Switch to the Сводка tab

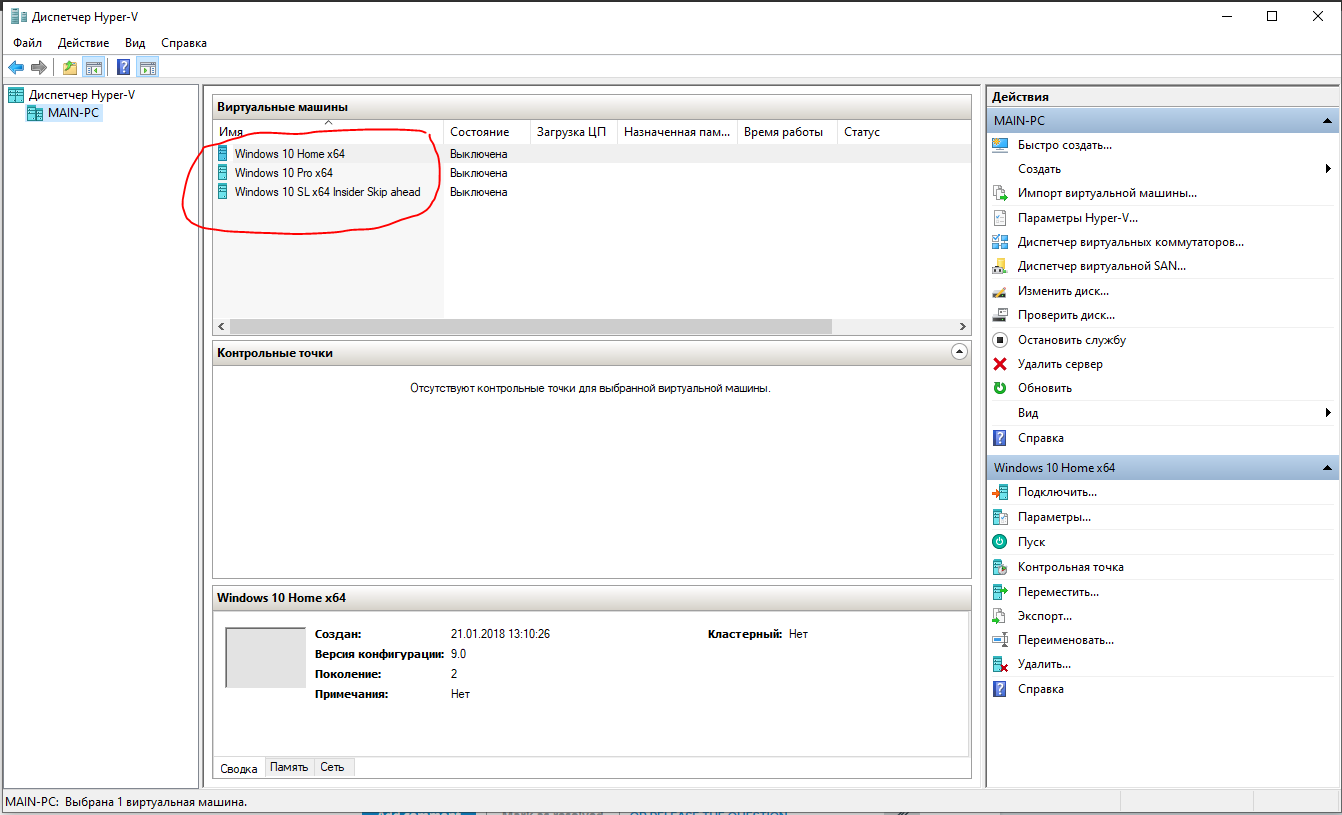[x=239, y=768]
